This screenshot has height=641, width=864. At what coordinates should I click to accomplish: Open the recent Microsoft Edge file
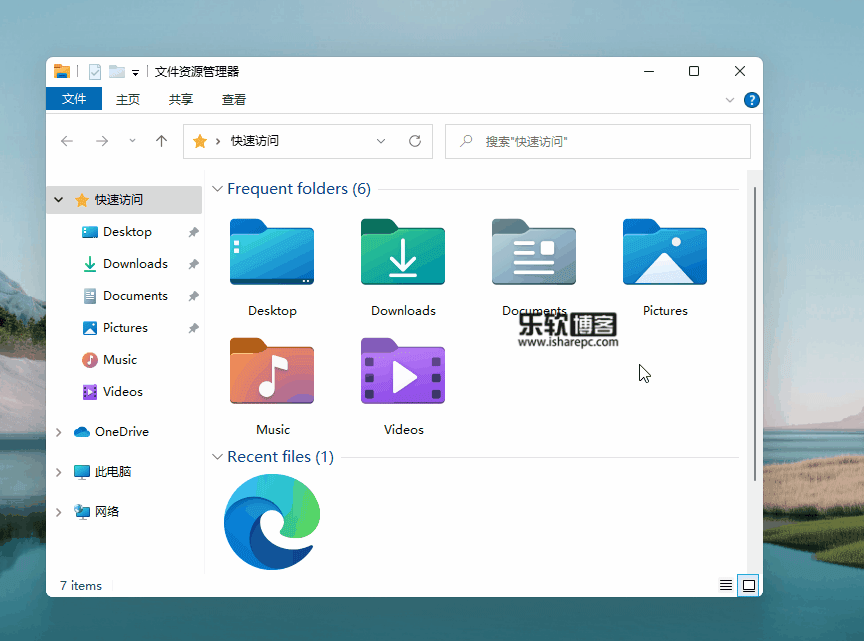(271, 520)
